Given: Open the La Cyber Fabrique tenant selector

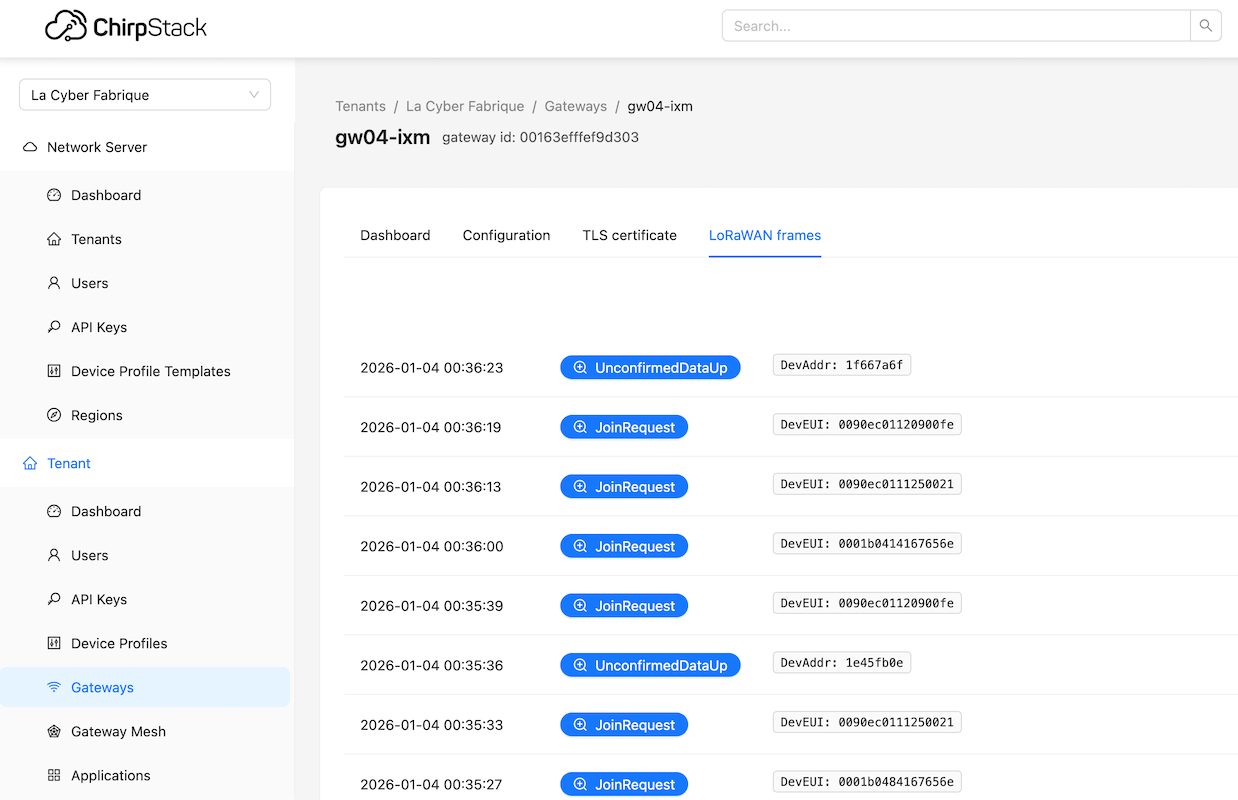Looking at the screenshot, I should click(x=144, y=94).
